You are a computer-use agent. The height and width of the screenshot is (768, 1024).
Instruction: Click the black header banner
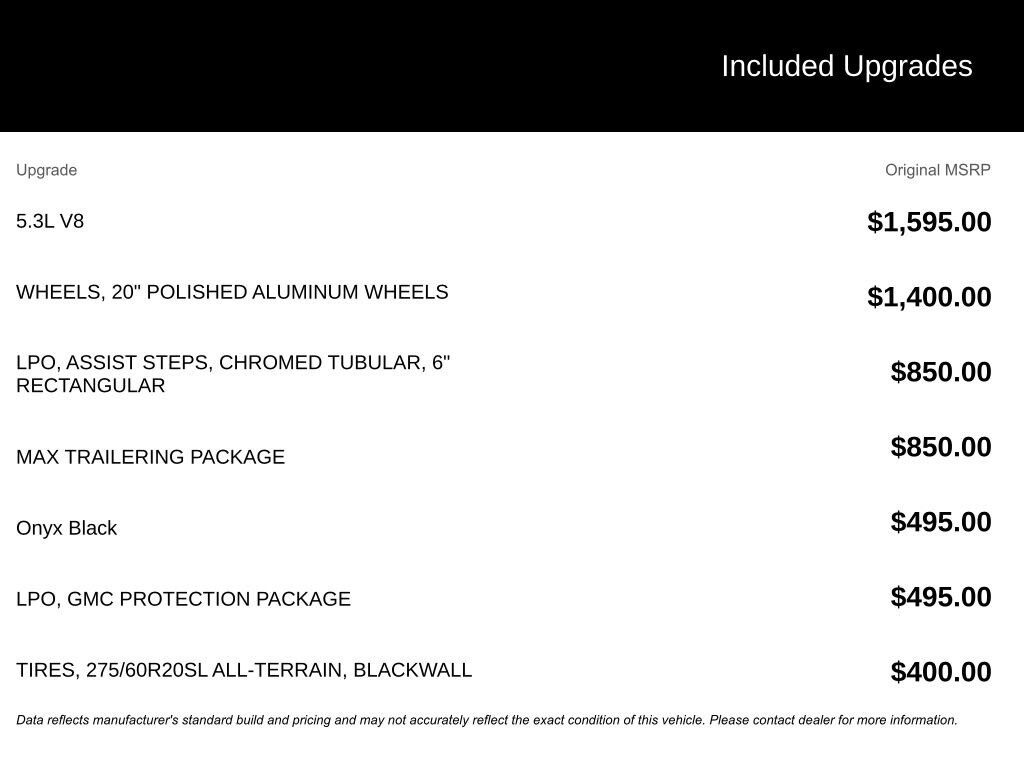pyautogui.click(x=350, y=66)
